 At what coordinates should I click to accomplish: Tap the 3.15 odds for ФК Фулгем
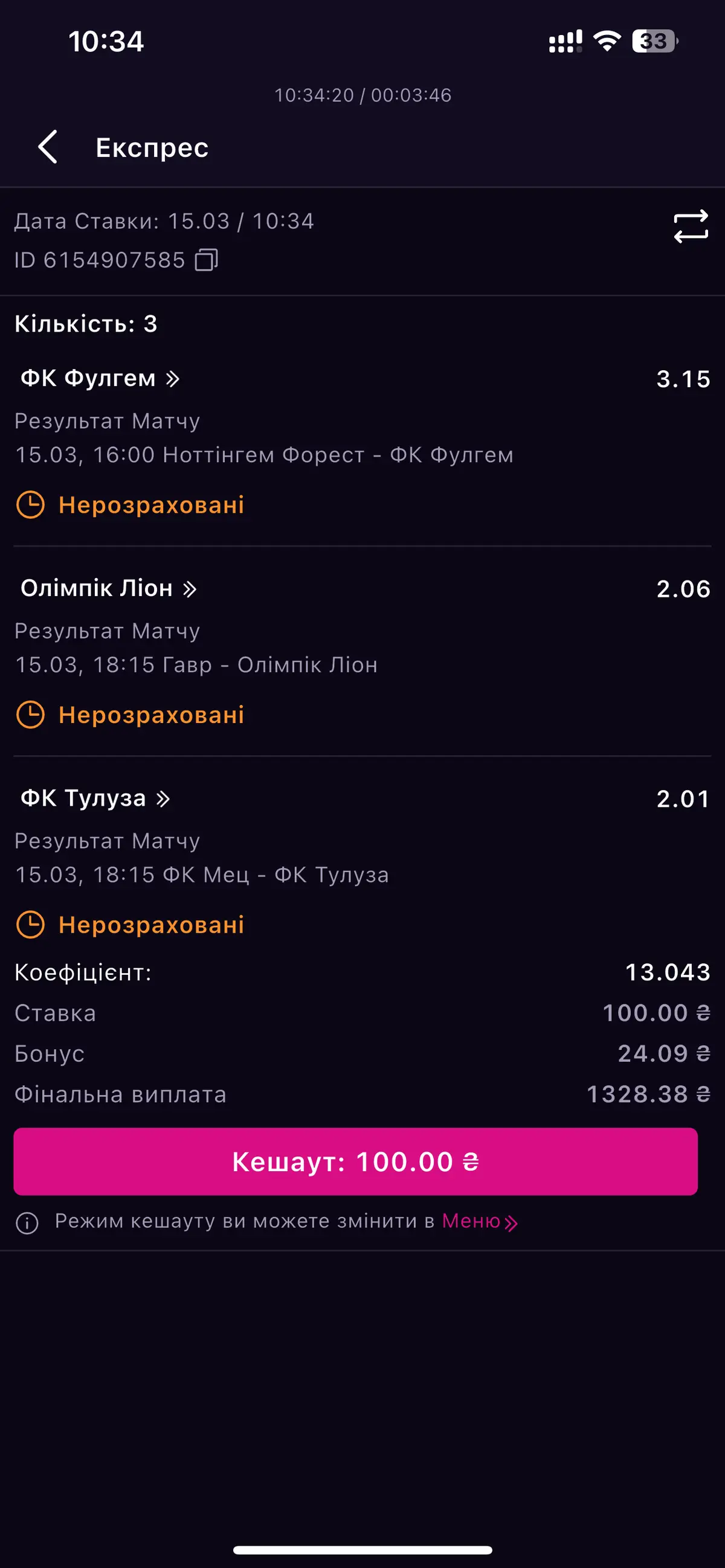coord(683,379)
